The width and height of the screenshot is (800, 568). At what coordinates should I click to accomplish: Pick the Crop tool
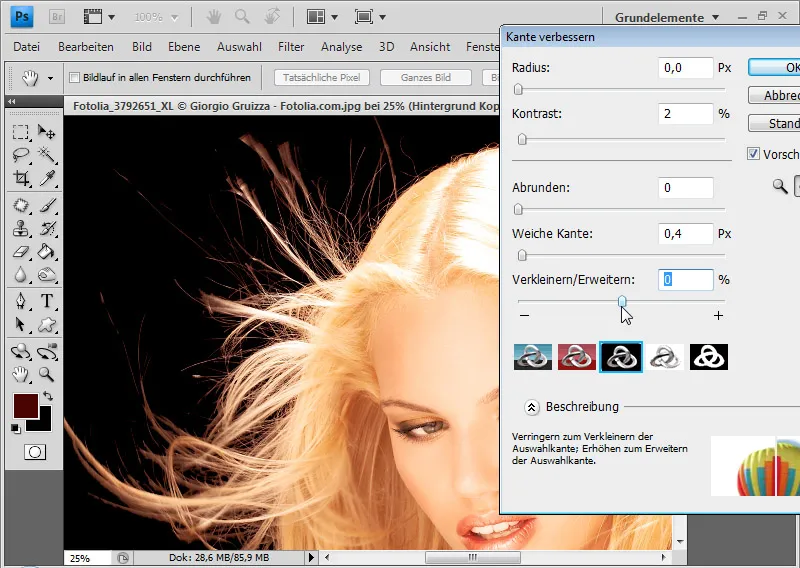[x=20, y=179]
